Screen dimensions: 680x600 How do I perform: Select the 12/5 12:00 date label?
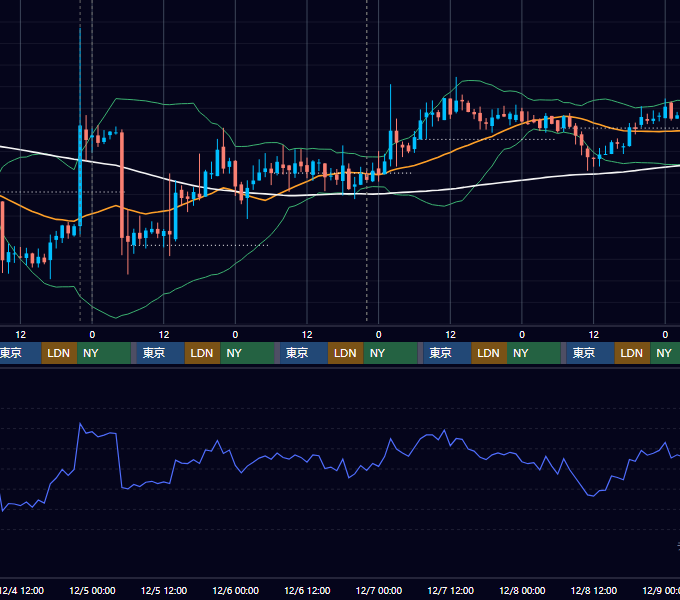tap(164, 590)
